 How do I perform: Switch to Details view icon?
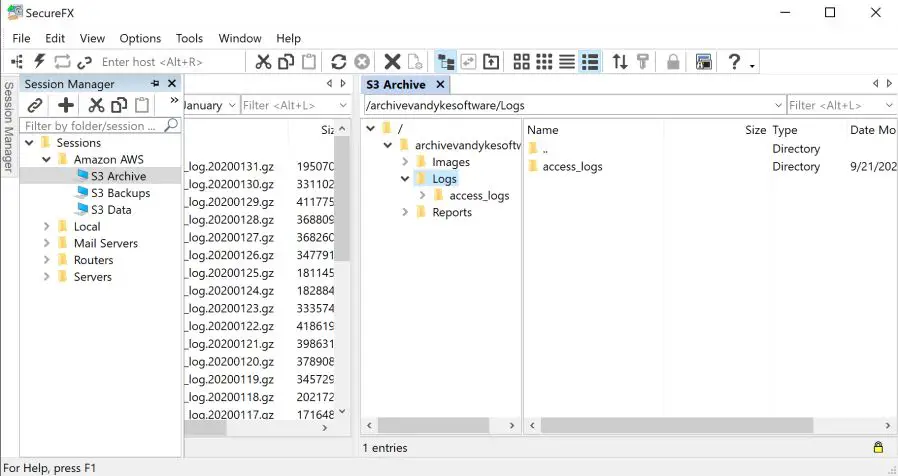(x=590, y=61)
